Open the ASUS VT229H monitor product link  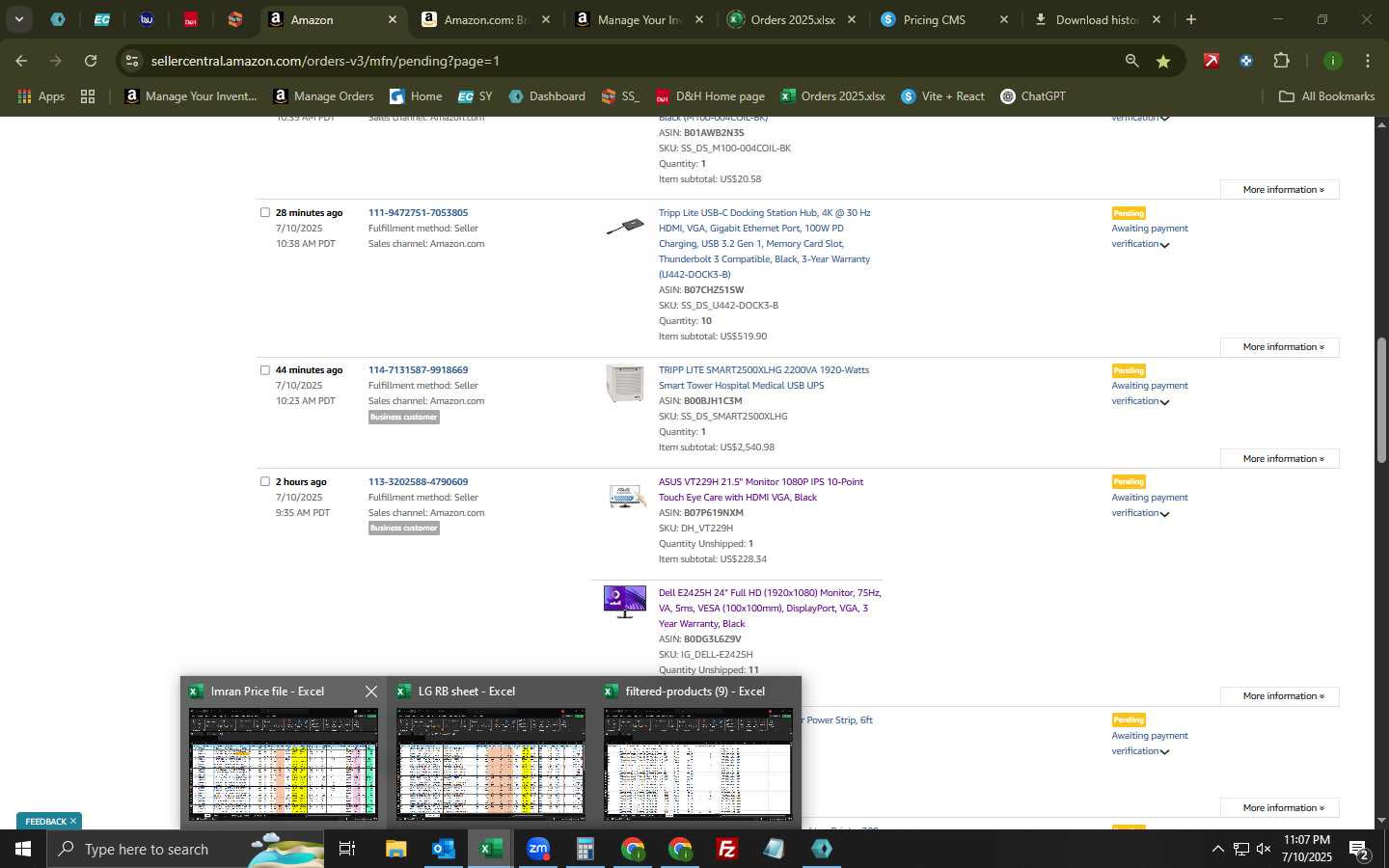tap(761, 489)
